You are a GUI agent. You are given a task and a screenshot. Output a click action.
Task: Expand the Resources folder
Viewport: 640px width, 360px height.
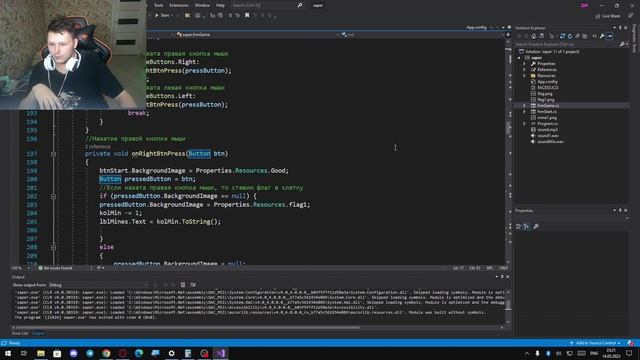(524, 76)
